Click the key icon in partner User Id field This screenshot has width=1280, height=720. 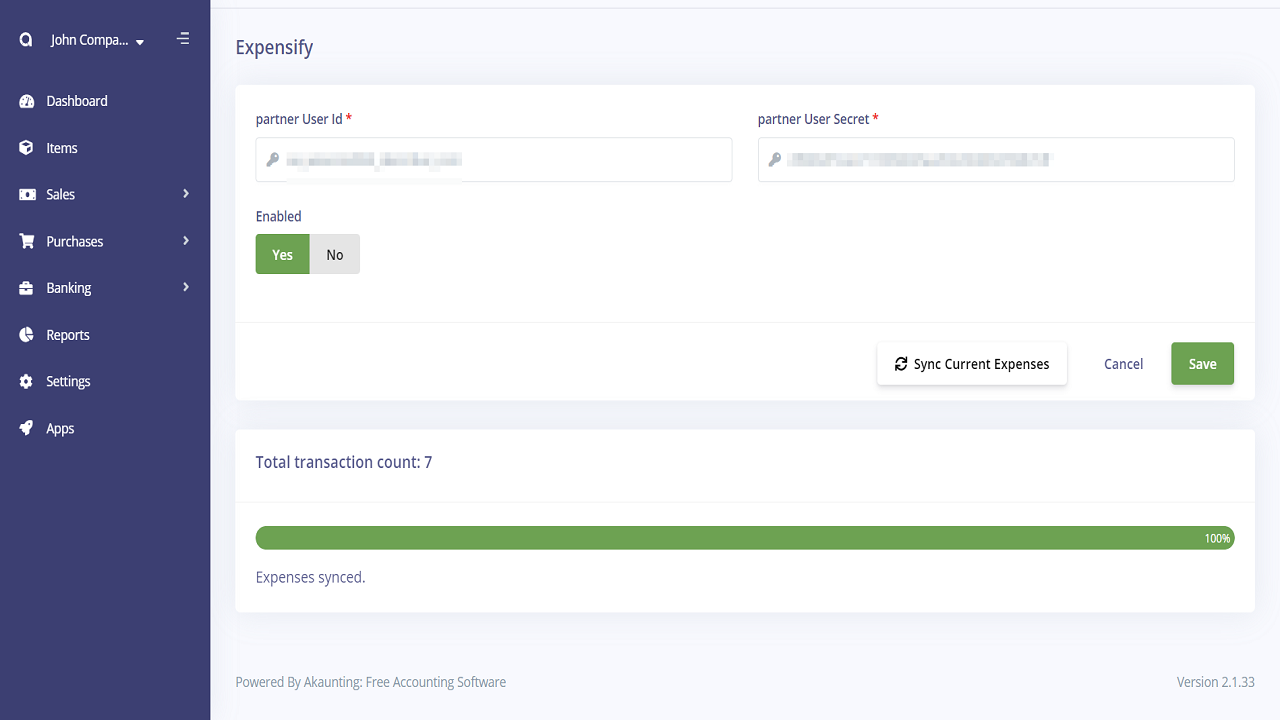tap(273, 160)
